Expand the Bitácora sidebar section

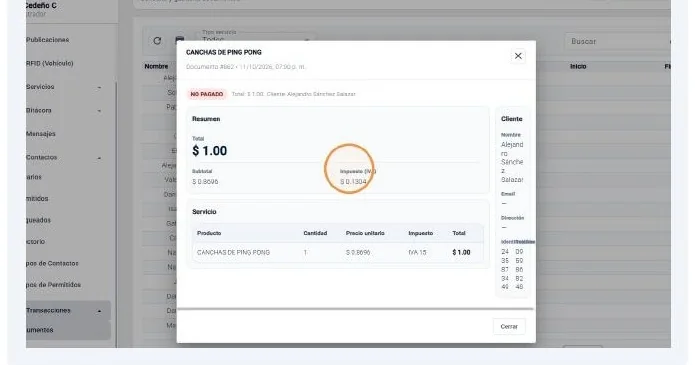click(63, 110)
